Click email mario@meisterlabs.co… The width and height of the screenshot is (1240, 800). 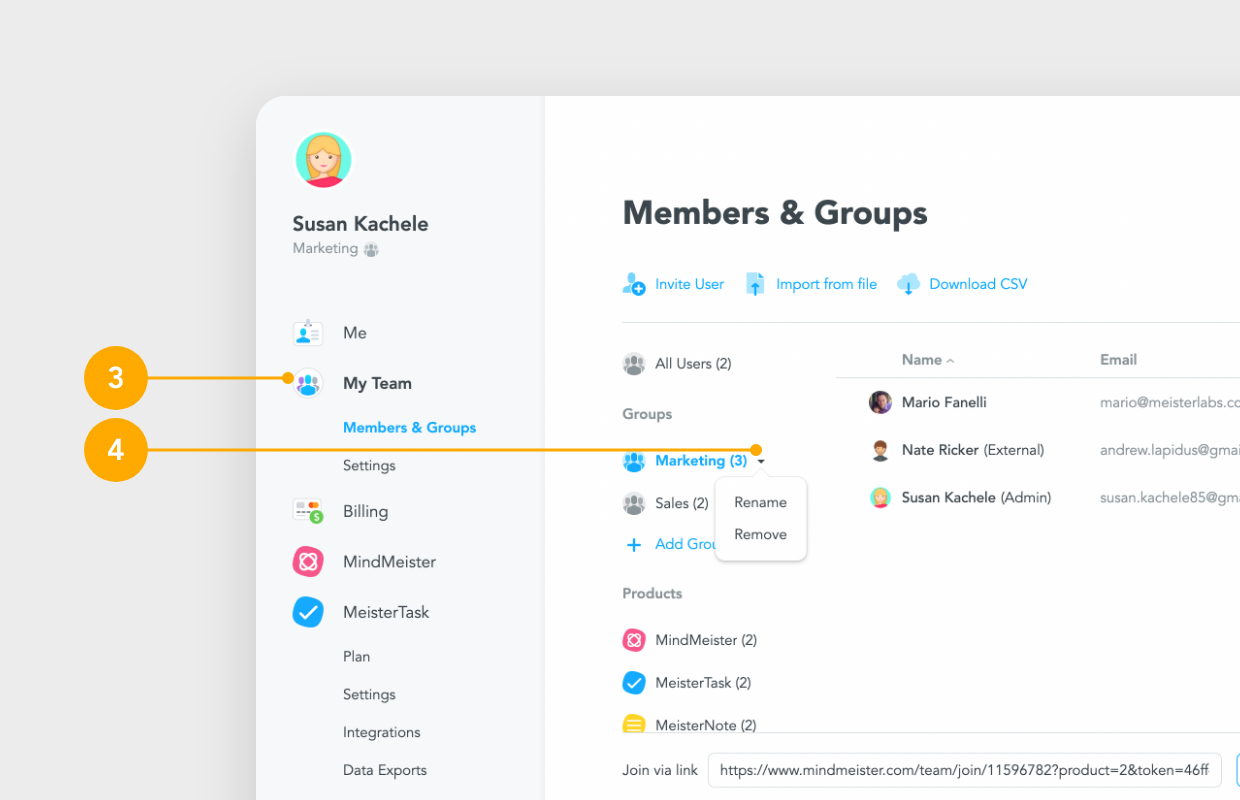1170,403
